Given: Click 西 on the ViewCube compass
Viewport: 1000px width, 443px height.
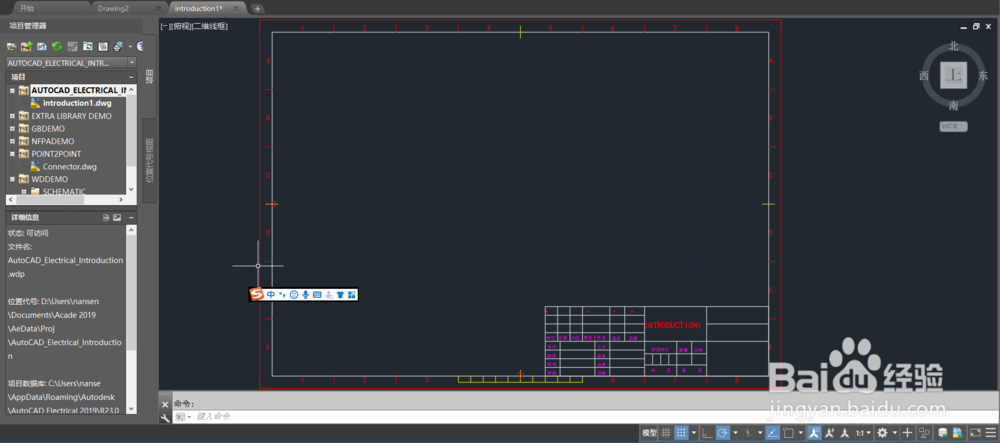Looking at the screenshot, I should (x=923, y=76).
